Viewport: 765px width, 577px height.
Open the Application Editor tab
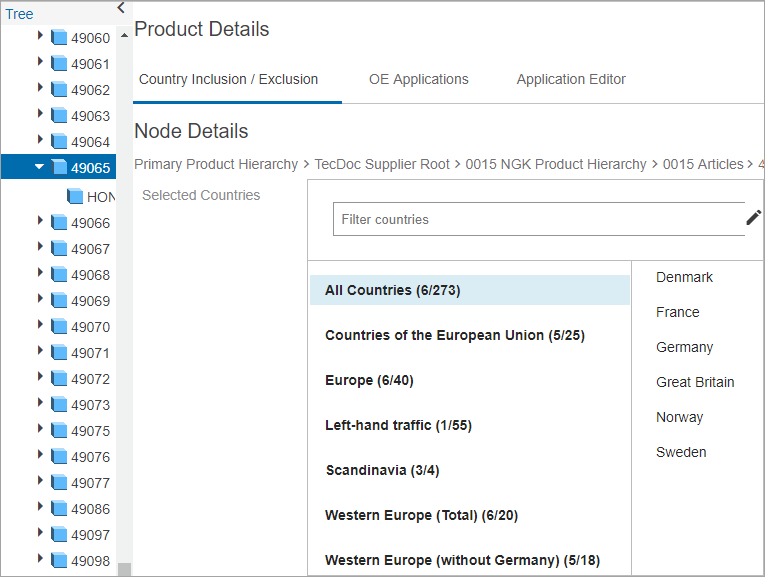click(x=571, y=79)
